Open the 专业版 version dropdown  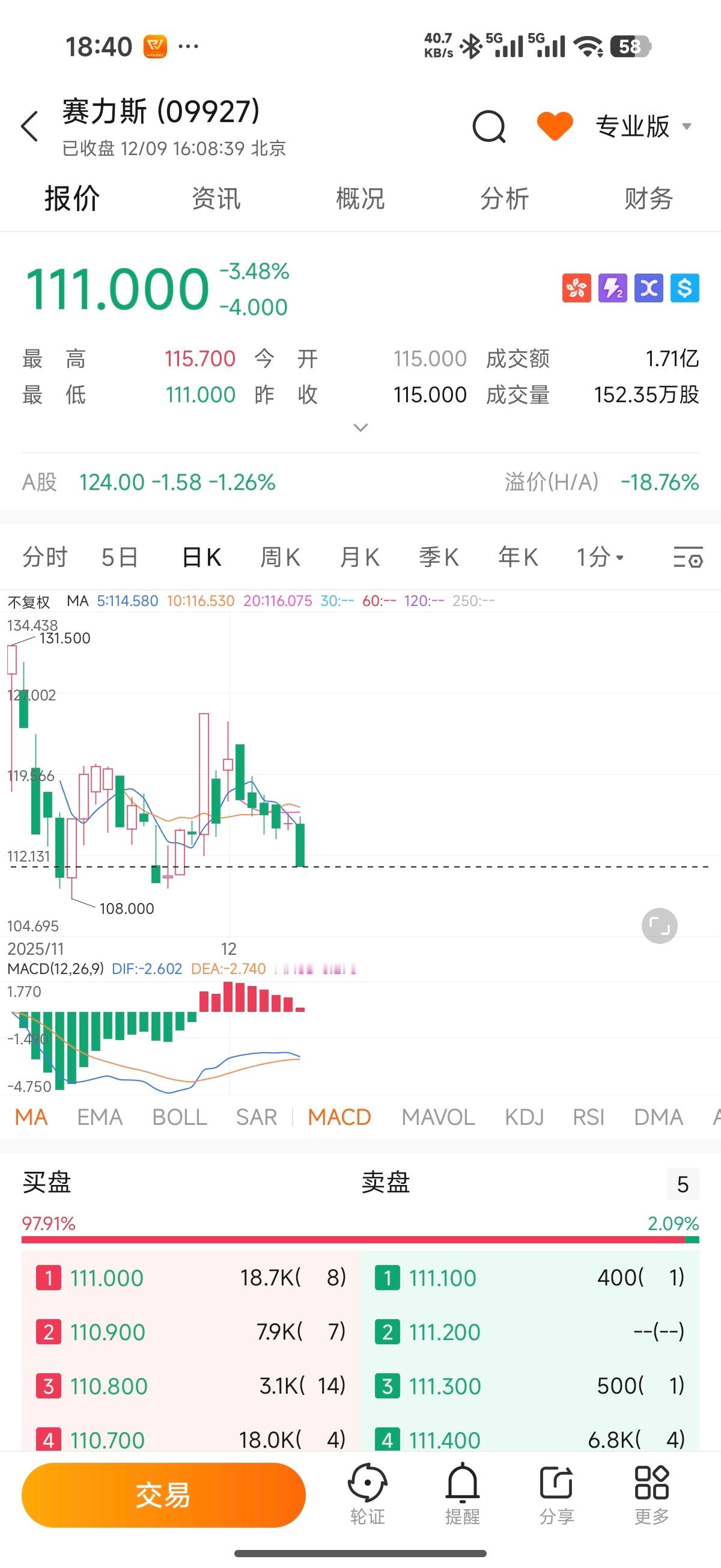pos(642,127)
